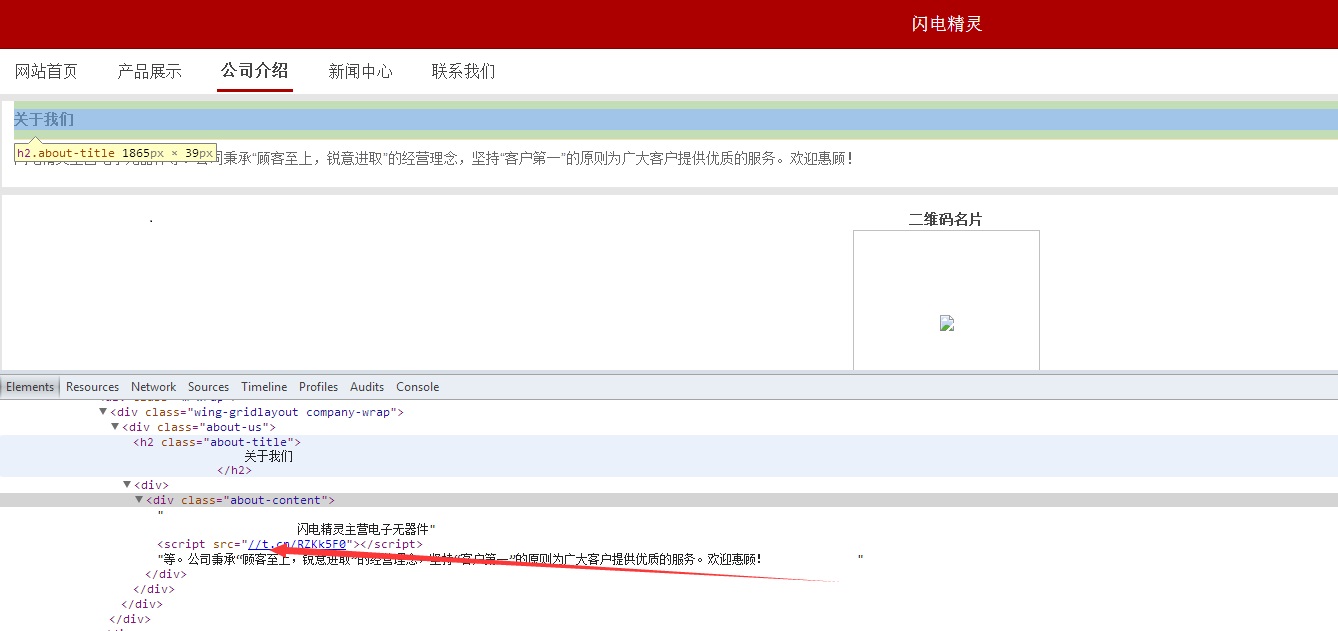Click the 二维码名片 heading
This screenshot has height=631, width=1338.
click(x=945, y=219)
